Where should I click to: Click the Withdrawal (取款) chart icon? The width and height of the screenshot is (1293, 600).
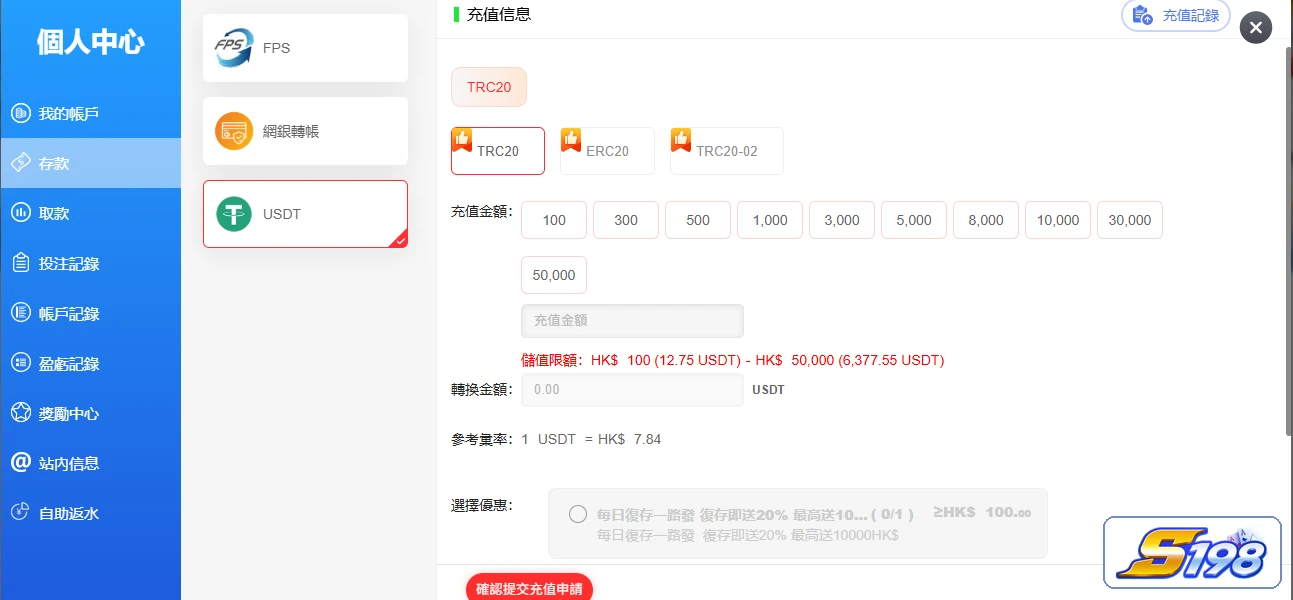[20, 213]
